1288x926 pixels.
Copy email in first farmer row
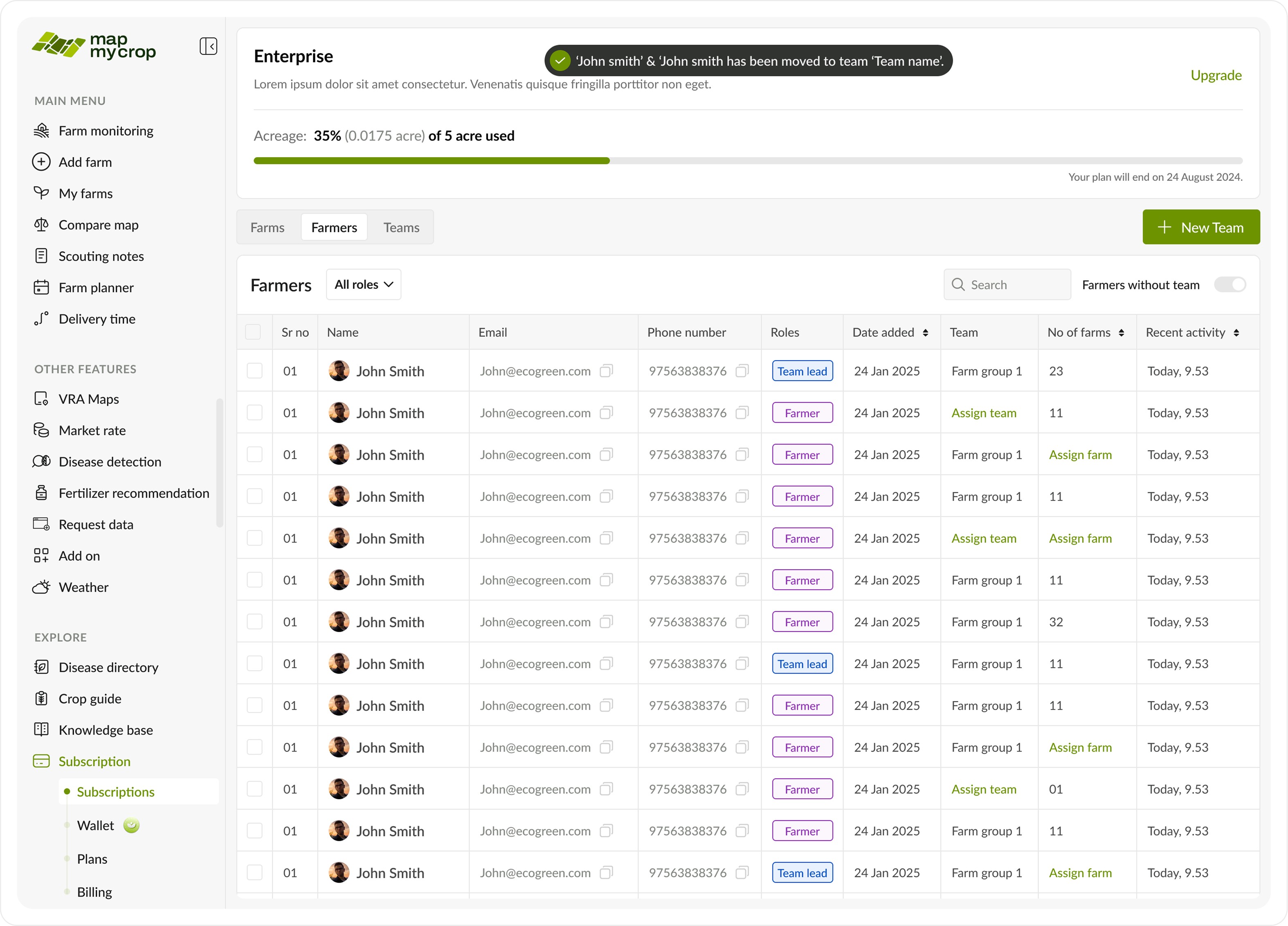[606, 371]
